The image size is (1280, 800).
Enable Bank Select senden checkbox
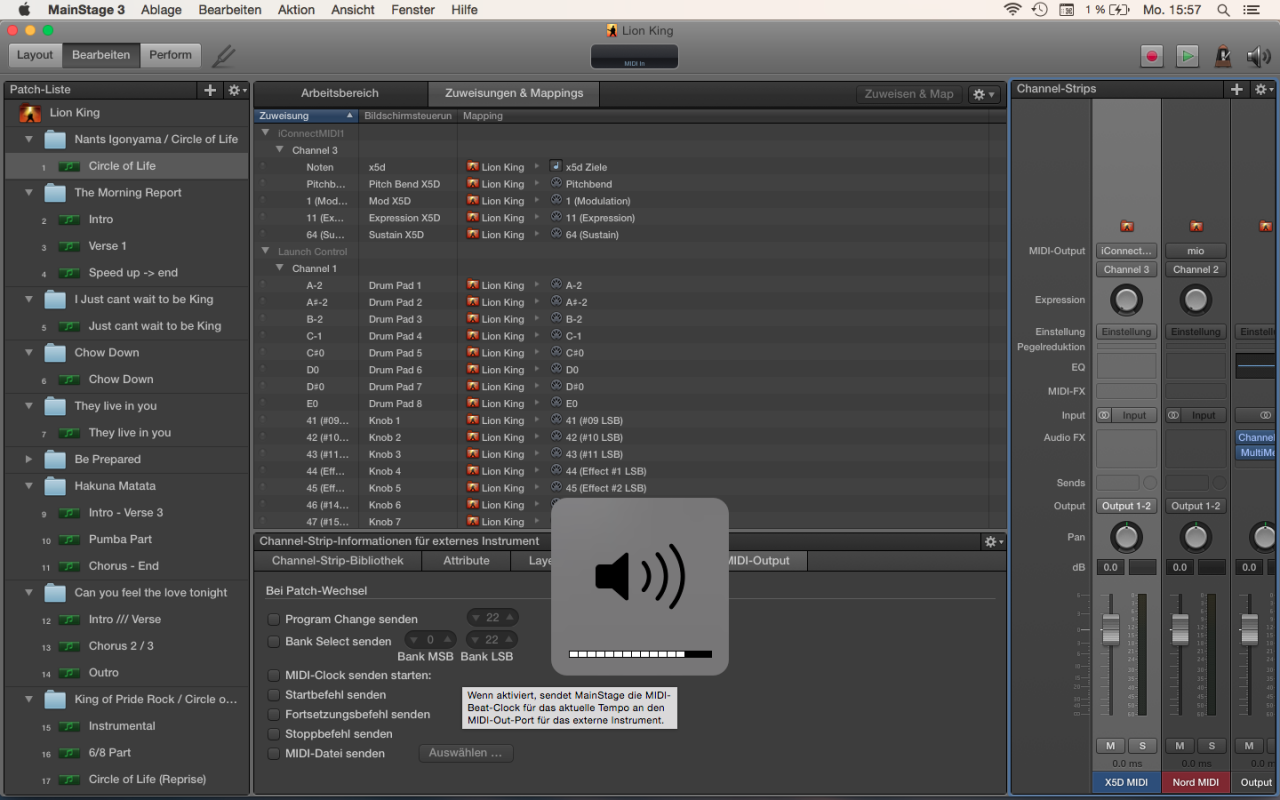click(x=274, y=642)
